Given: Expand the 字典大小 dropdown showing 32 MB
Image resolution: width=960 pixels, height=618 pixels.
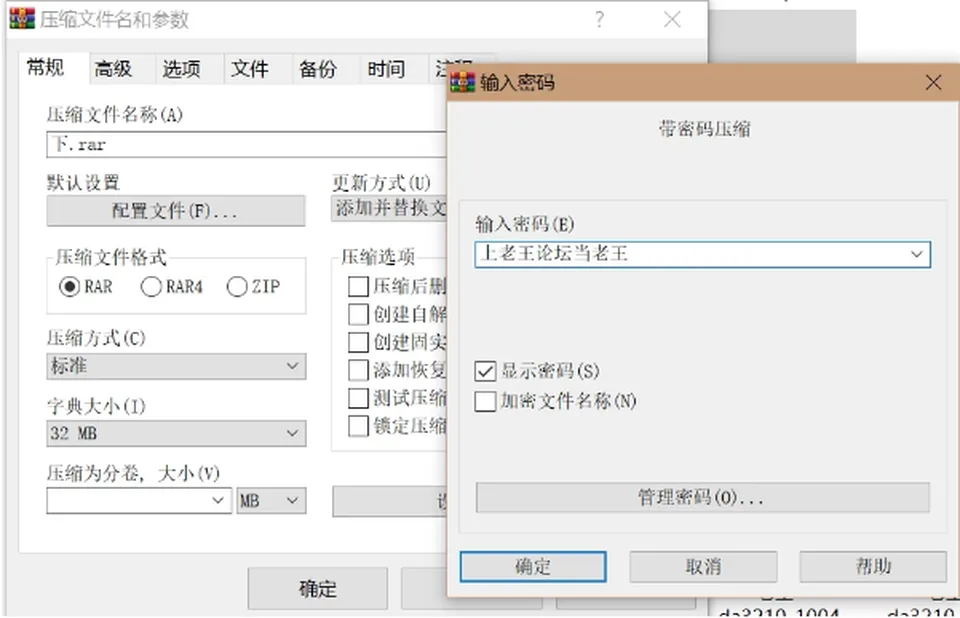Looking at the screenshot, I should tap(176, 433).
